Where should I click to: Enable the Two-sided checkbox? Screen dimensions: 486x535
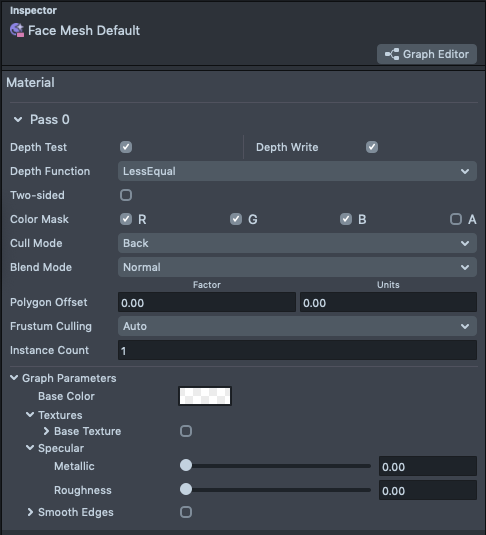(126, 195)
